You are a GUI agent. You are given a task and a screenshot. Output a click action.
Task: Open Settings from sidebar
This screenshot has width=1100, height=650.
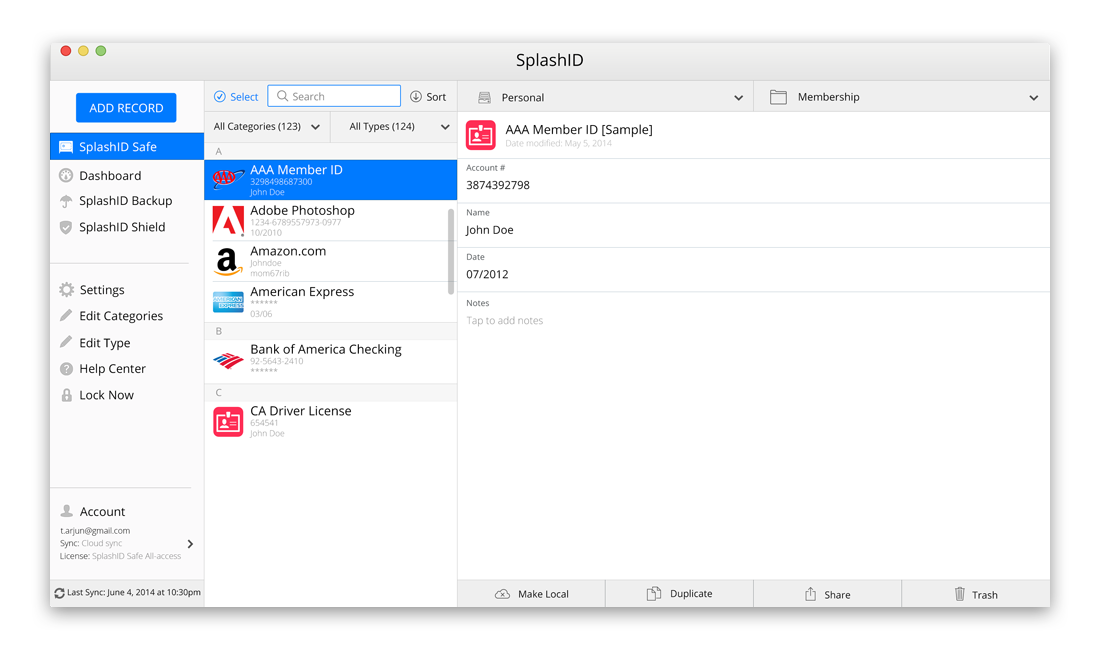(102, 290)
